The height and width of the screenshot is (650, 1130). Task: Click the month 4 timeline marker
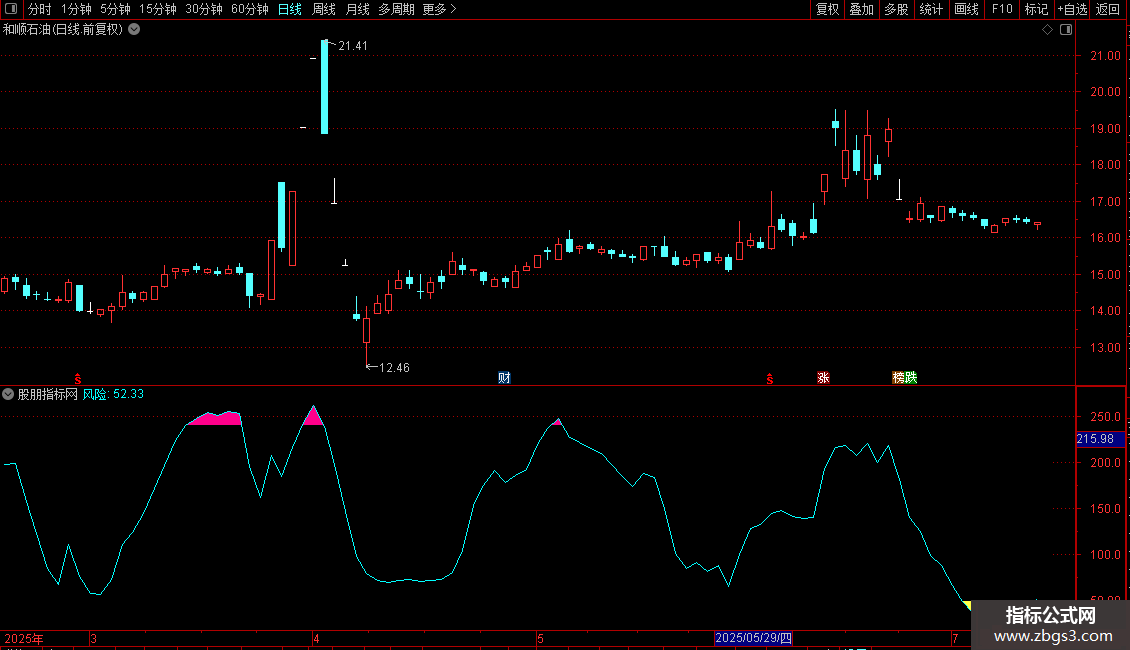(x=316, y=638)
